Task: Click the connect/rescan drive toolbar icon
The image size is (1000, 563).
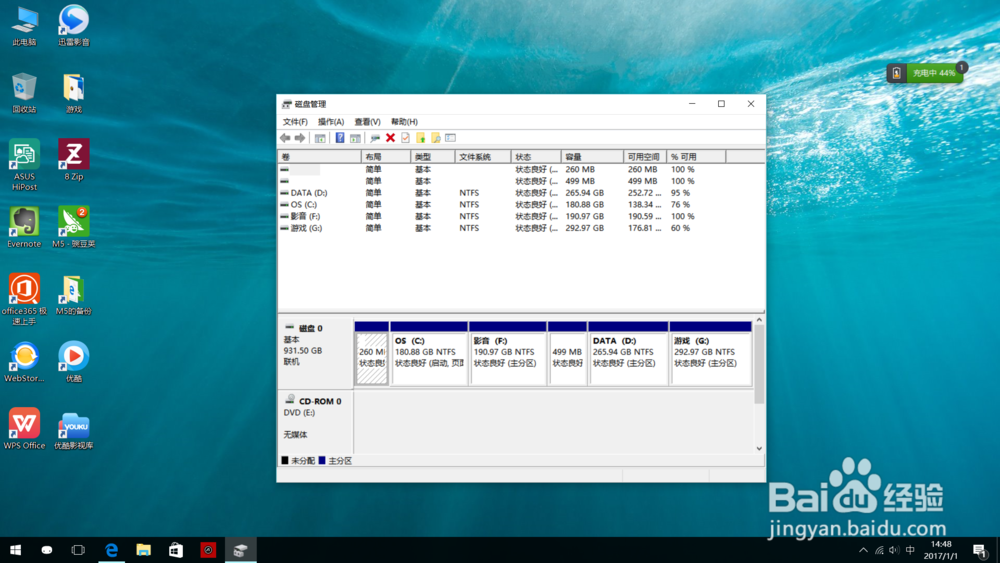Action: click(x=375, y=138)
